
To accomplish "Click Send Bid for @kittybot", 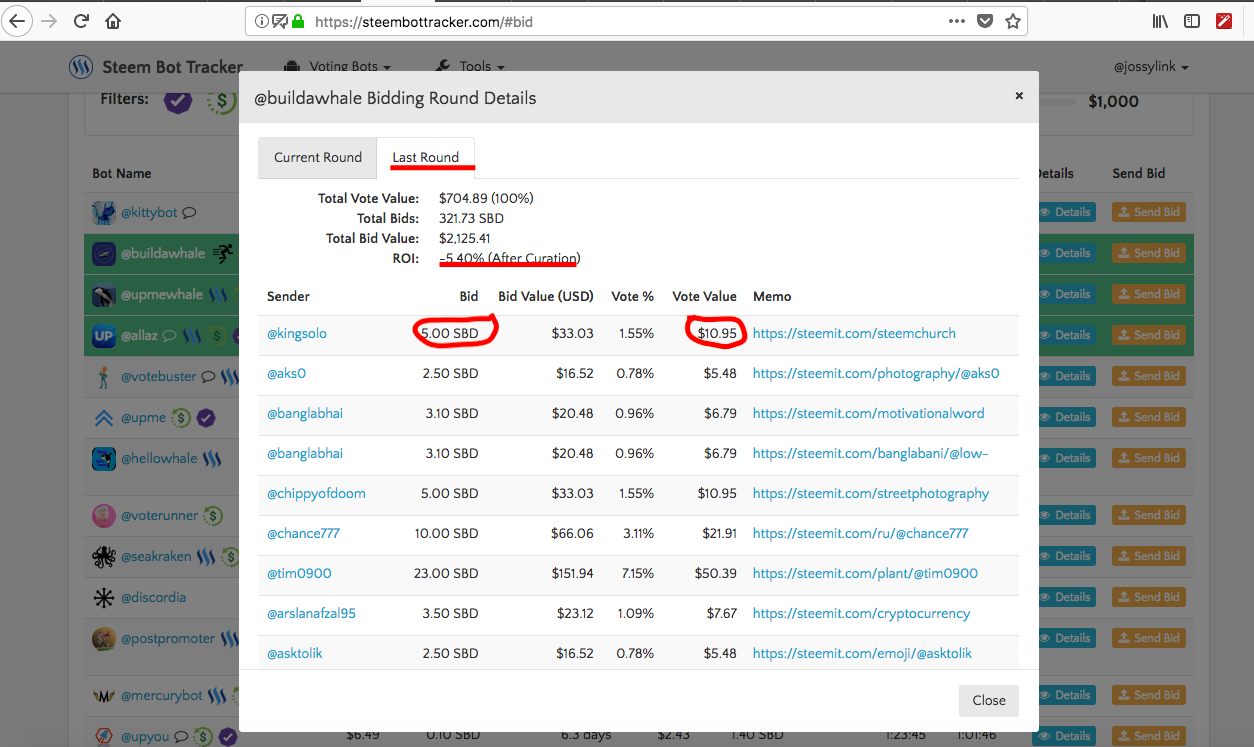I will [1148, 212].
